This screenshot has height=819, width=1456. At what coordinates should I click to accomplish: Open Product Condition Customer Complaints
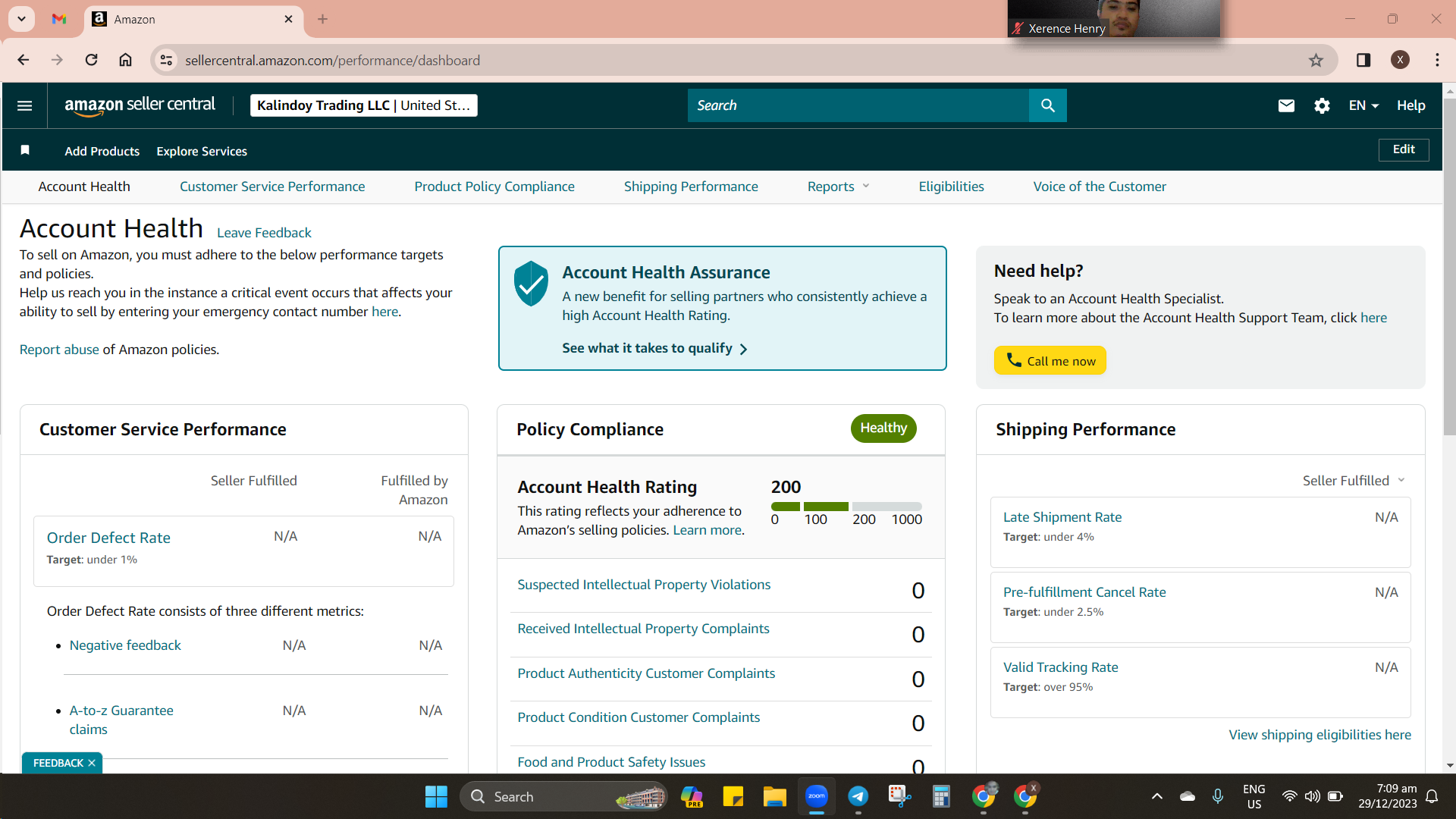click(639, 717)
